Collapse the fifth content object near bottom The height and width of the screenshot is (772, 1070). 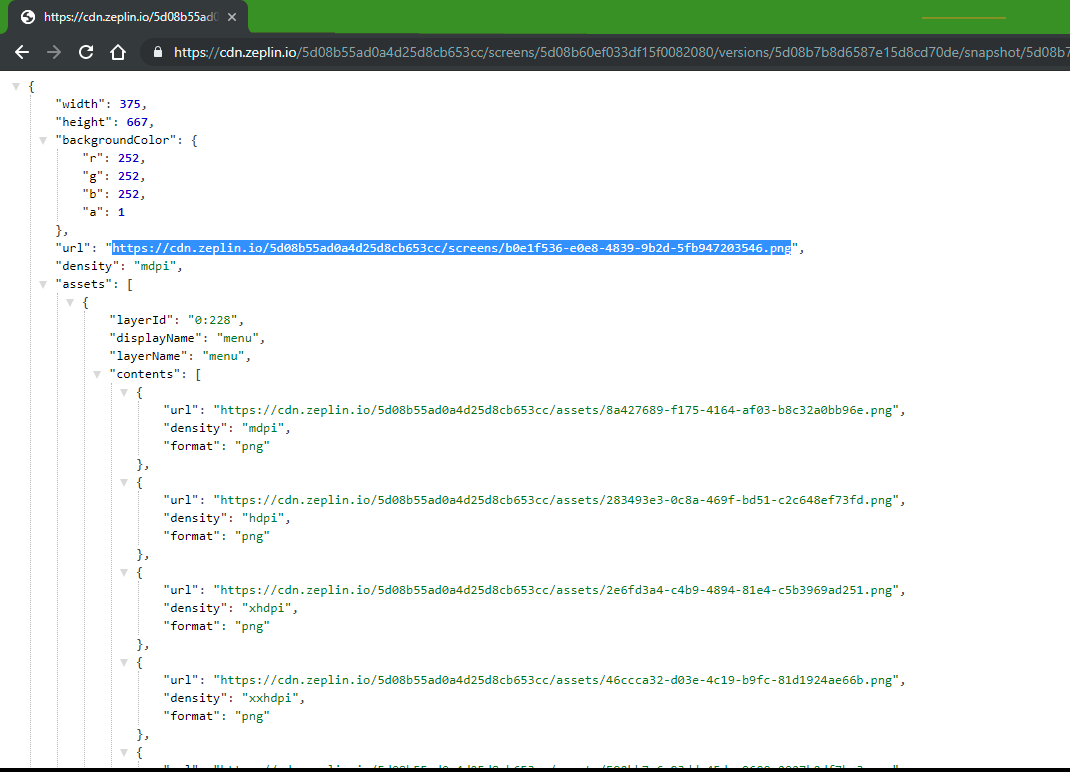point(124,752)
